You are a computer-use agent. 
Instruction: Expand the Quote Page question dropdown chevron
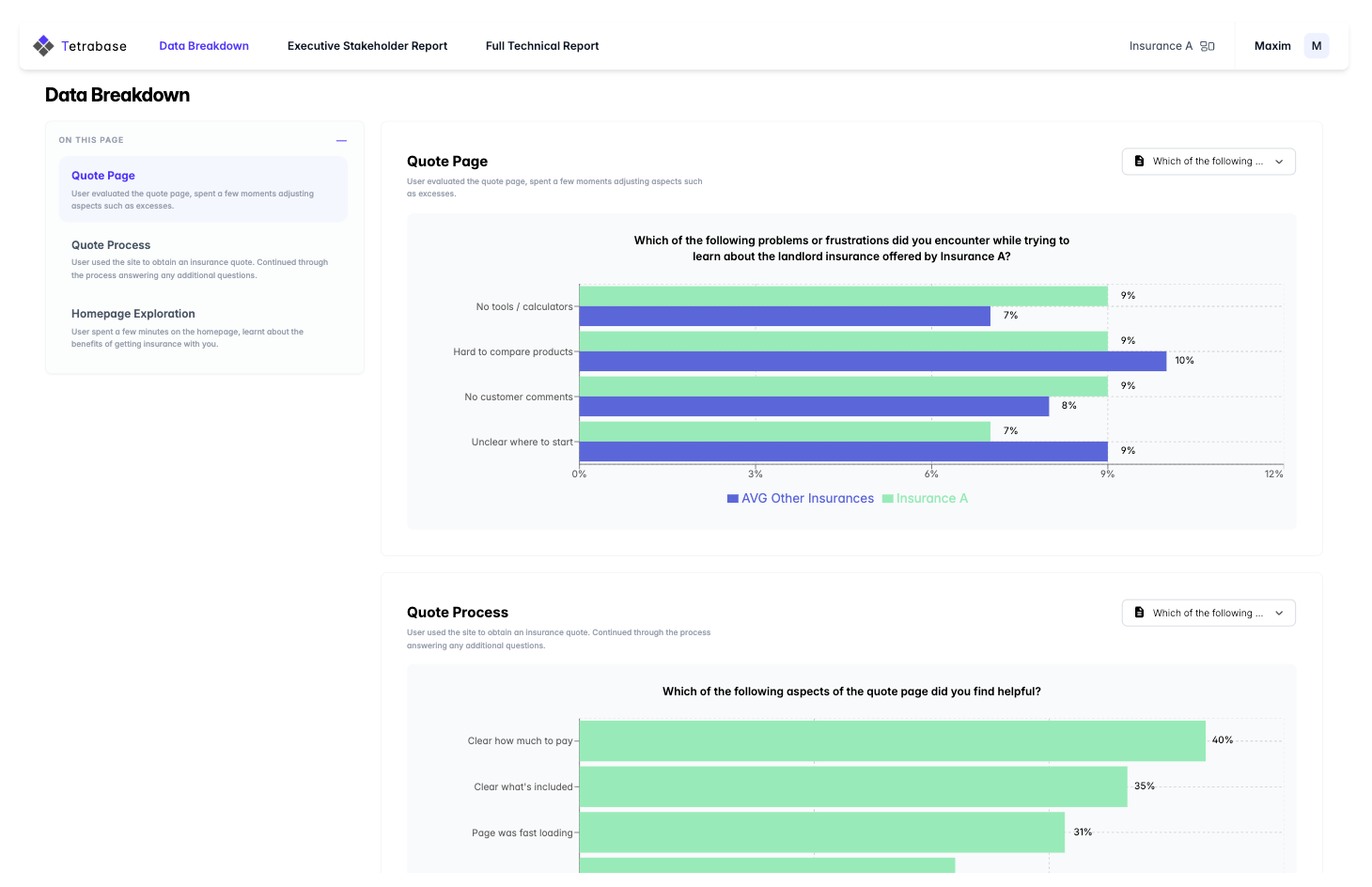click(1279, 162)
